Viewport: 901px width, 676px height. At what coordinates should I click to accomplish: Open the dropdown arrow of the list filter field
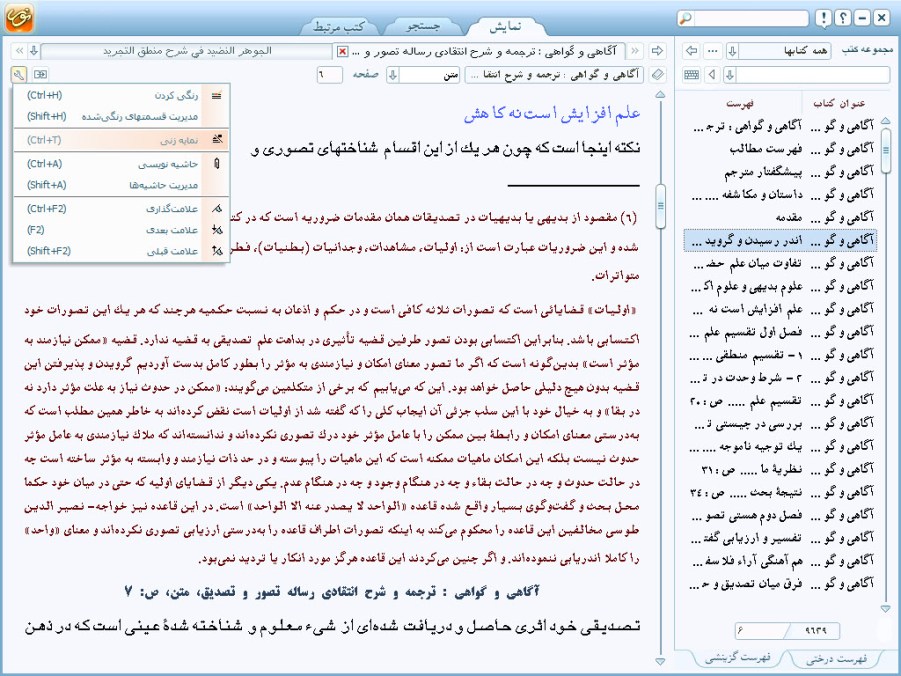[730, 75]
